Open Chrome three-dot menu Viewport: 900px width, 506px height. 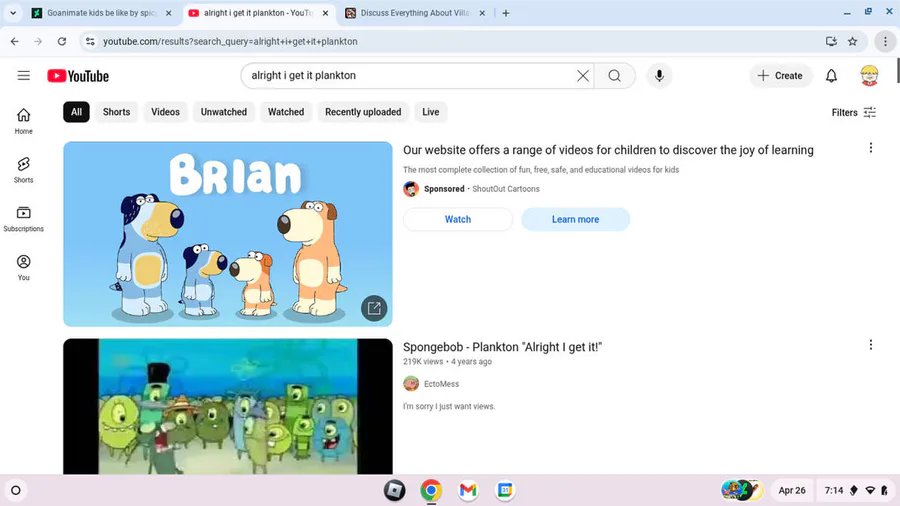point(885,41)
